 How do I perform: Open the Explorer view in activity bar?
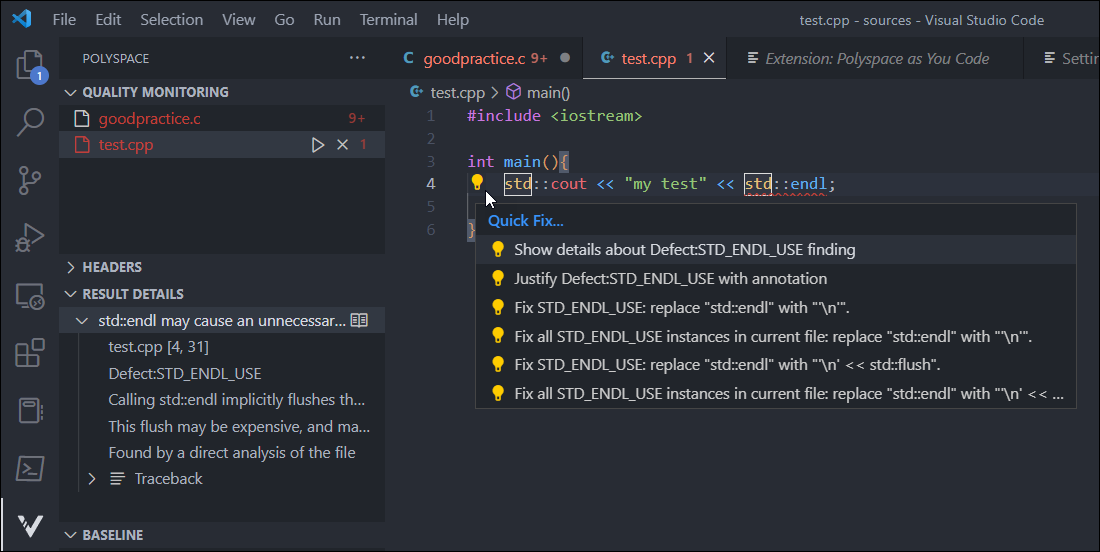[x=30, y=66]
